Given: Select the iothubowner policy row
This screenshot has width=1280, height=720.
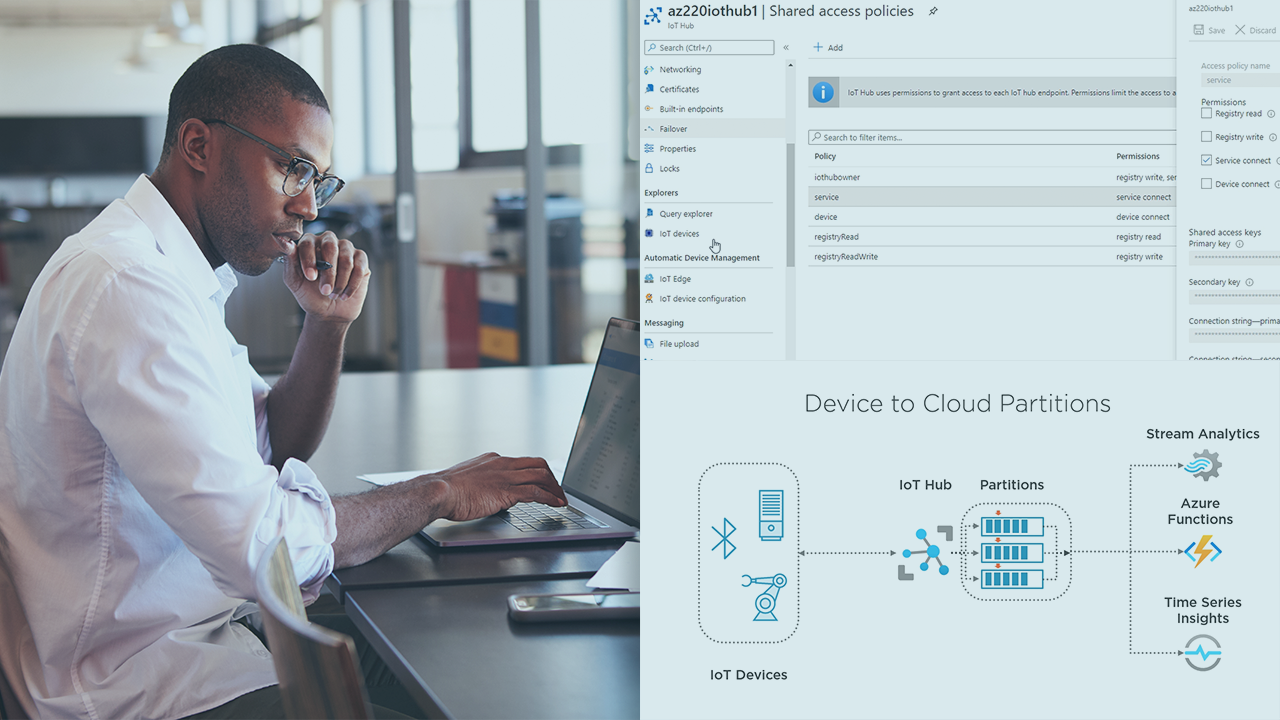Looking at the screenshot, I should click(837, 177).
